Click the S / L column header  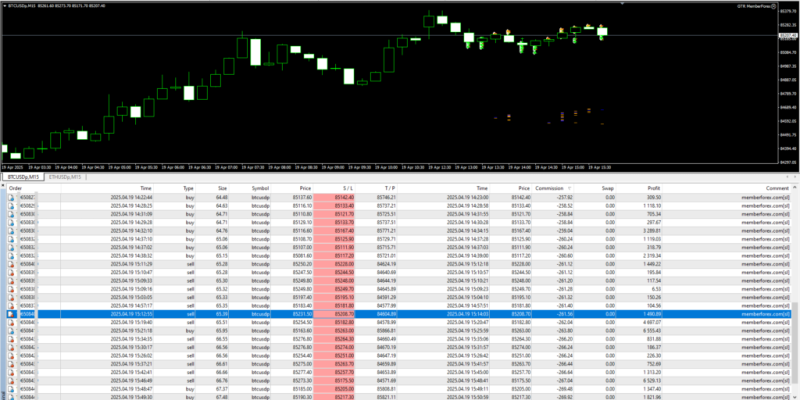(347, 187)
